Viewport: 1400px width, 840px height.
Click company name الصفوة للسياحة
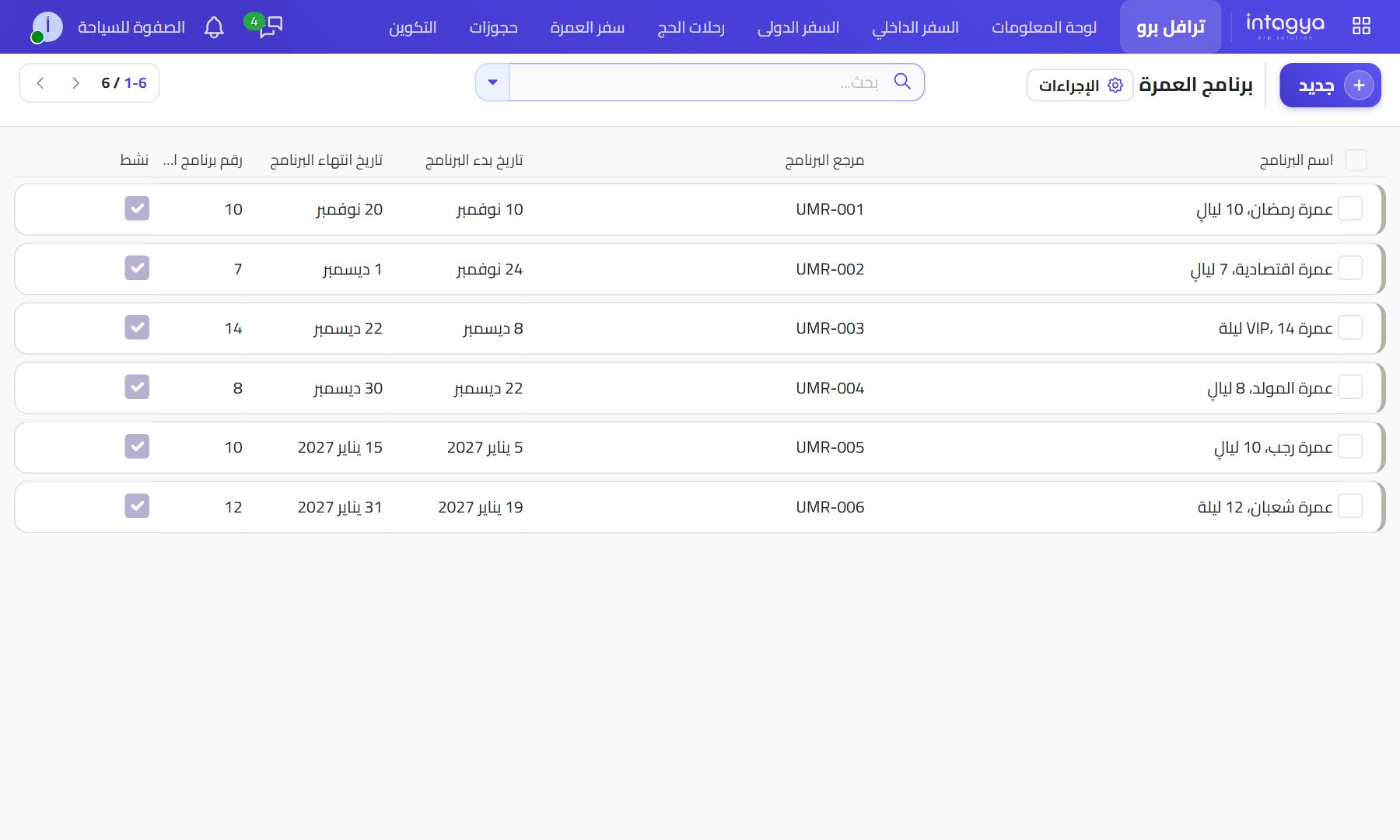coord(131,27)
